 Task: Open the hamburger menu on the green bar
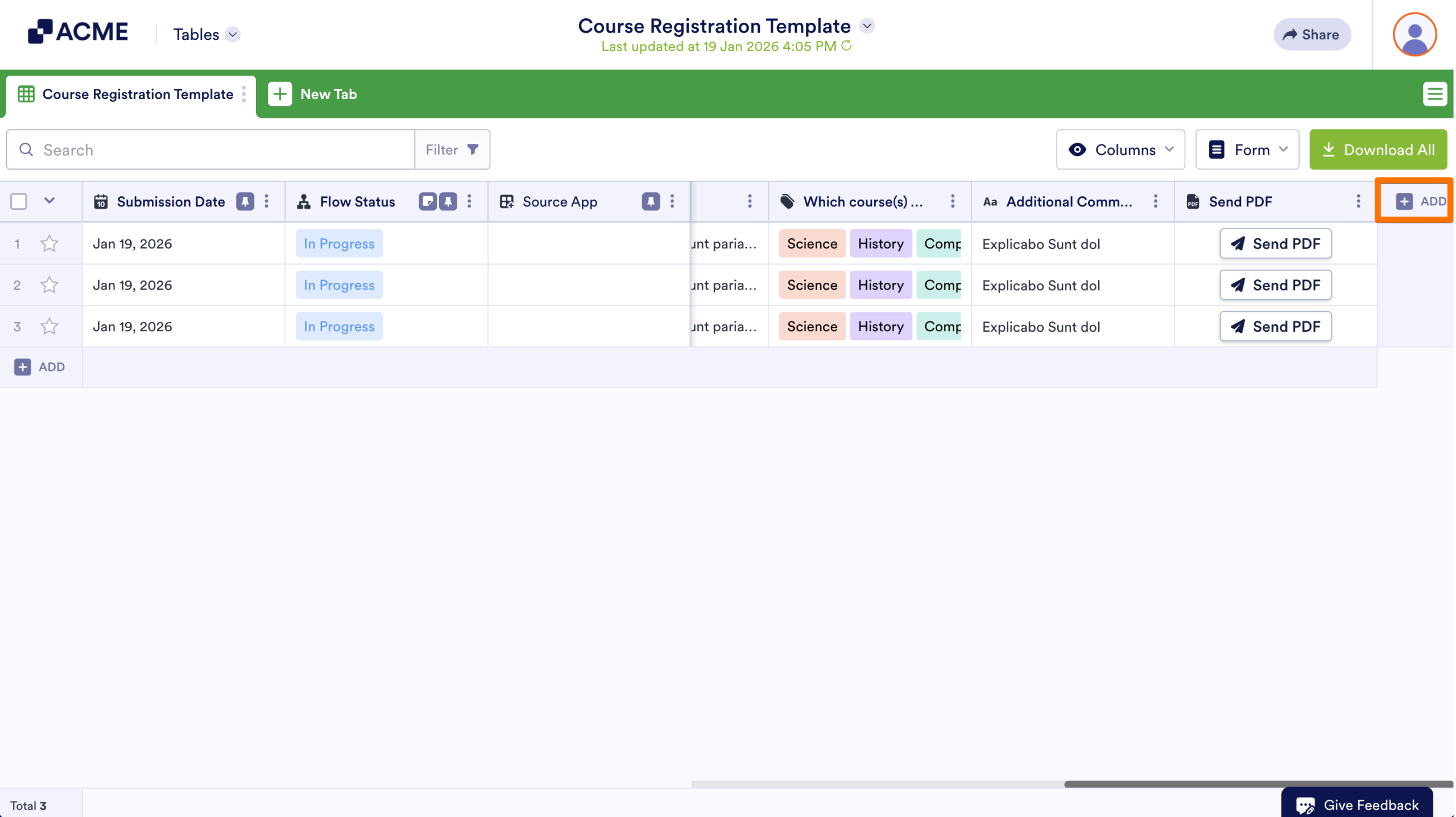(x=1436, y=94)
